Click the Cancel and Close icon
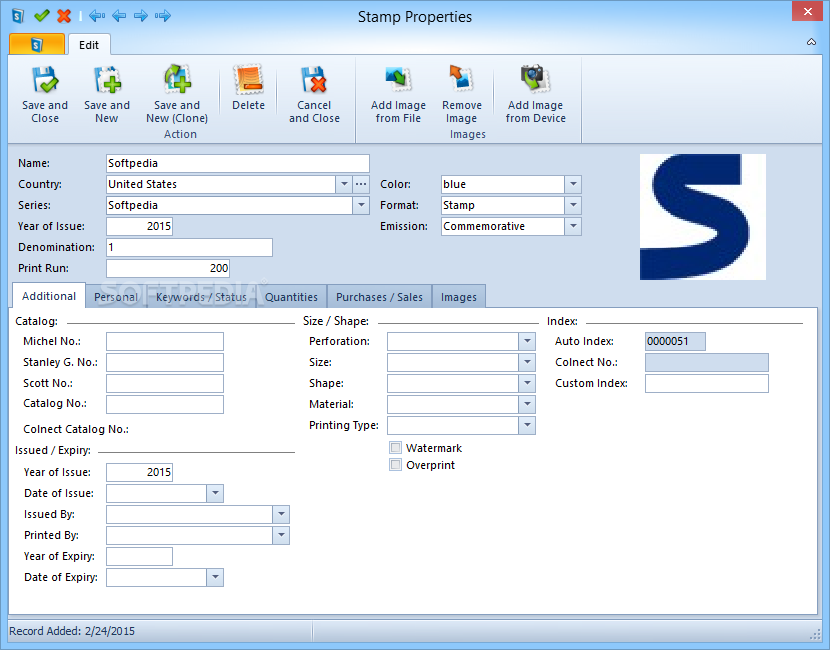 314,80
